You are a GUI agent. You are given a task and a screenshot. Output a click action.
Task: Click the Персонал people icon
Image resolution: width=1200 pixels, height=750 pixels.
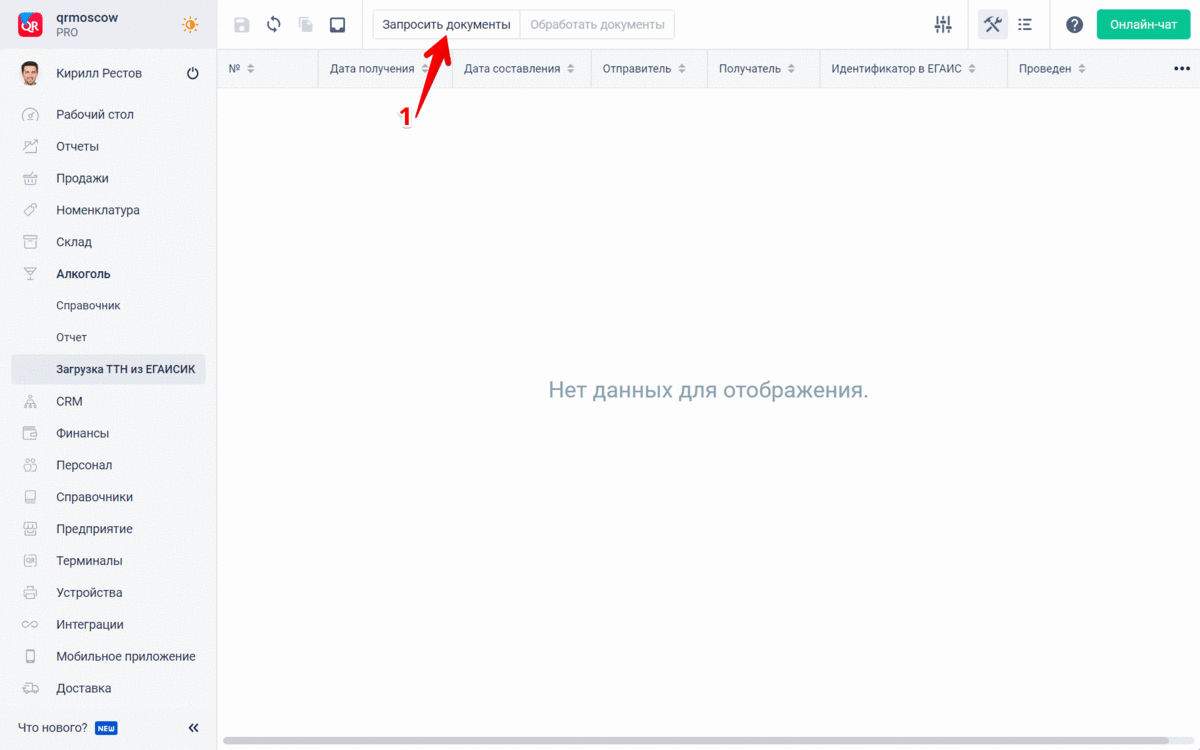[30, 465]
